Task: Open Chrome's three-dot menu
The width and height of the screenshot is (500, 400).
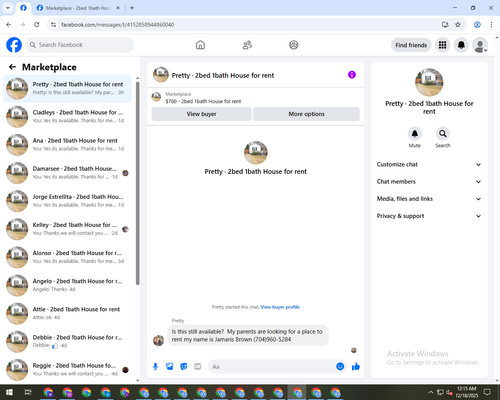Action: 491,24
